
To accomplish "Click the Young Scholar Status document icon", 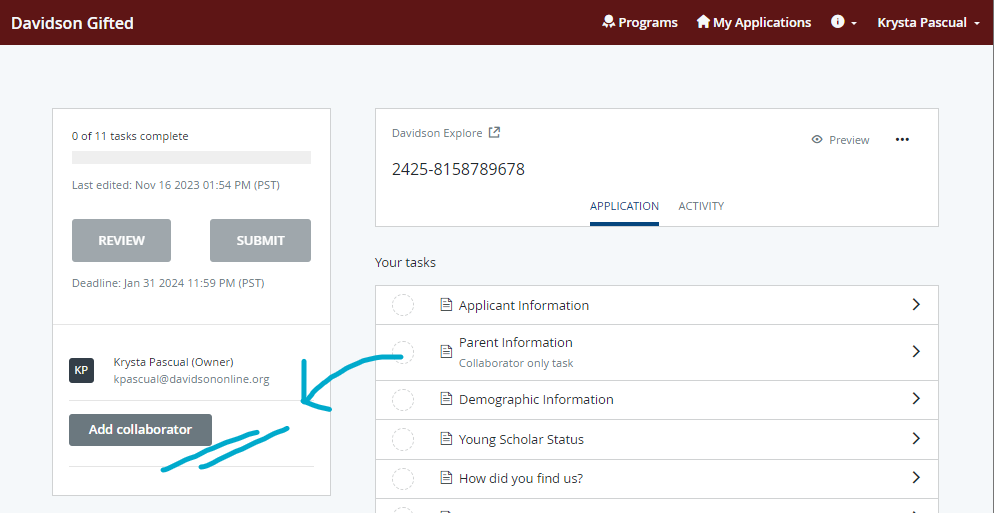I will (446, 438).
